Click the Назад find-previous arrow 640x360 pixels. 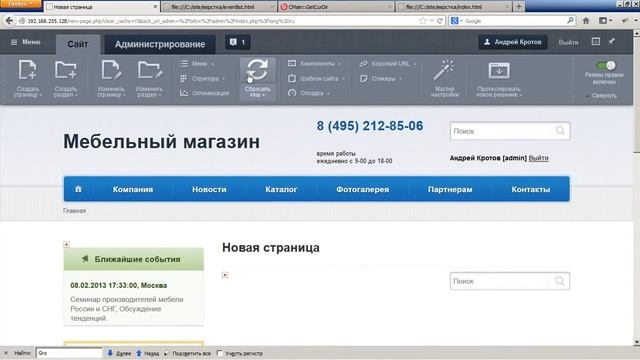coord(139,353)
